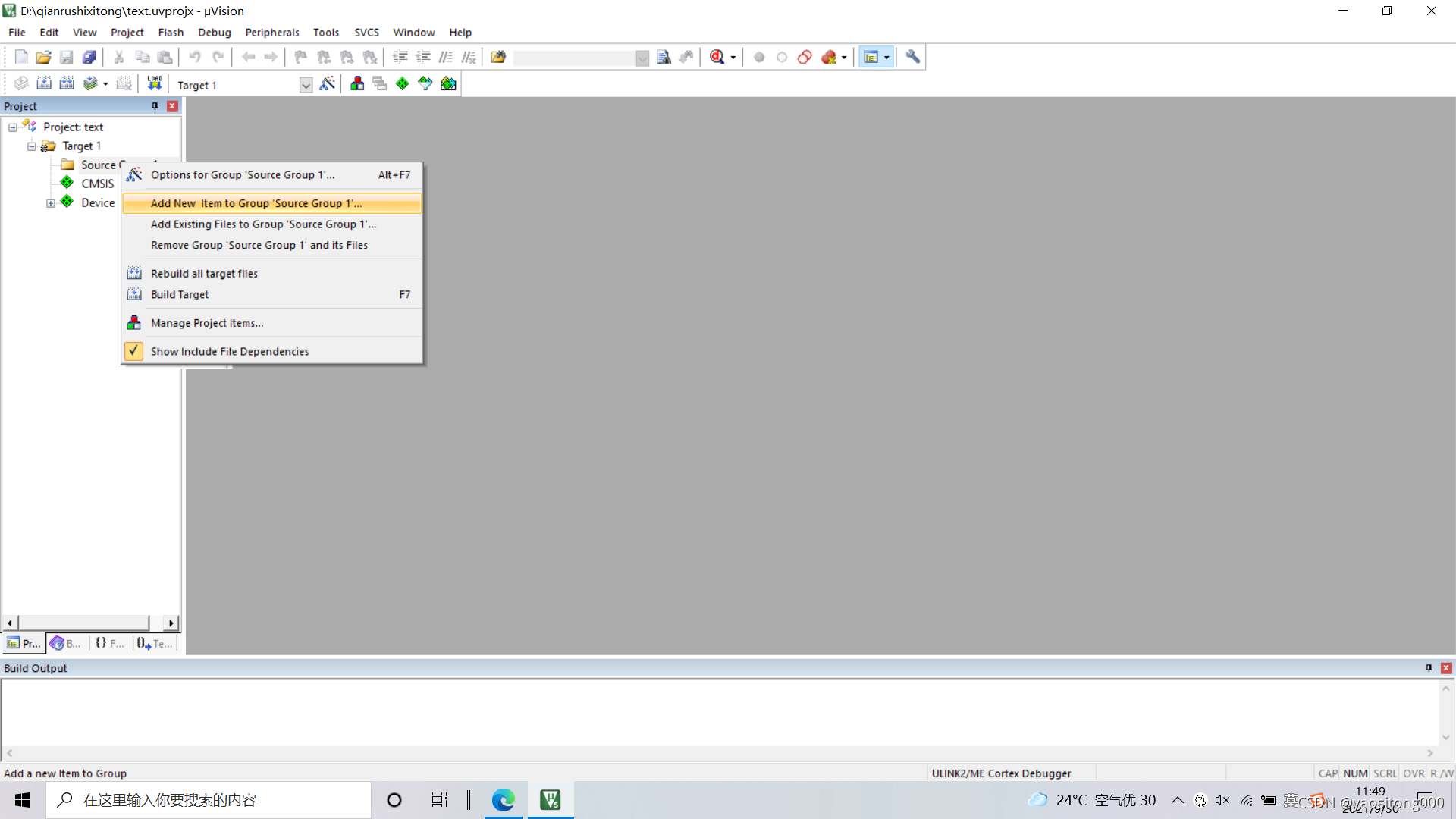This screenshot has width=1456, height=819.
Task: Select Add Existing Files to Group entry
Action: click(263, 224)
